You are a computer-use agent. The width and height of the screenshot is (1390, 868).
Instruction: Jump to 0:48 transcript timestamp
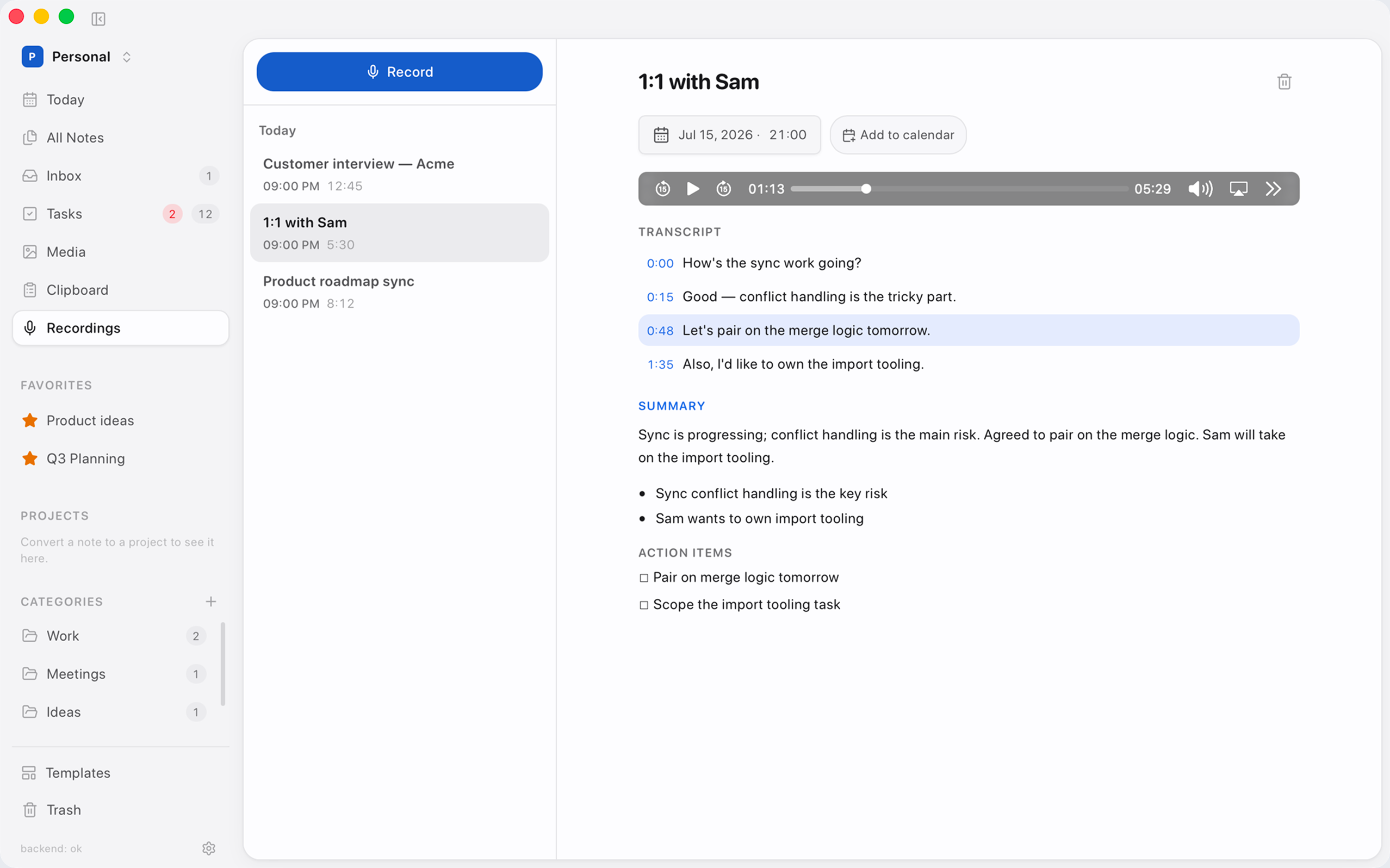click(660, 331)
